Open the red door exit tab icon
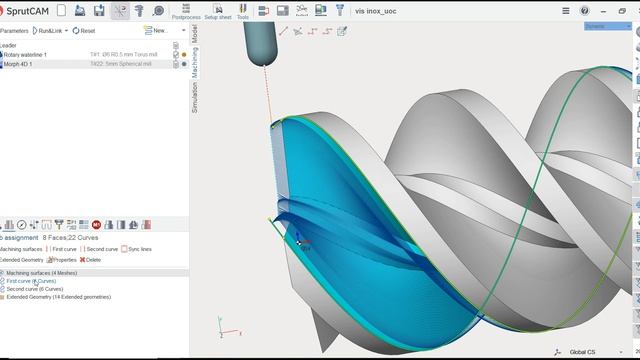The width and height of the screenshot is (640, 360). point(146,224)
